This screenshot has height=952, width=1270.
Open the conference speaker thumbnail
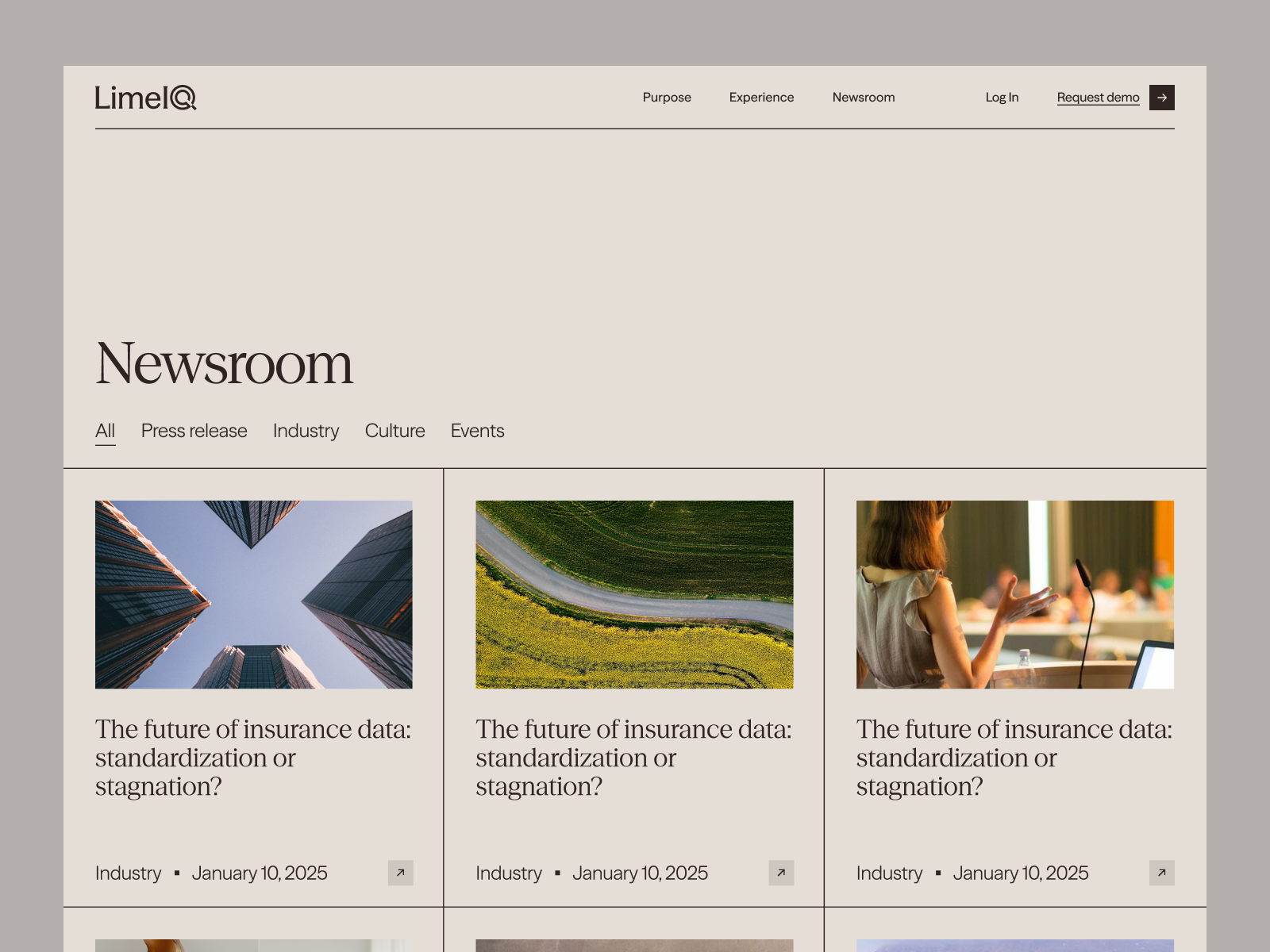1014,594
